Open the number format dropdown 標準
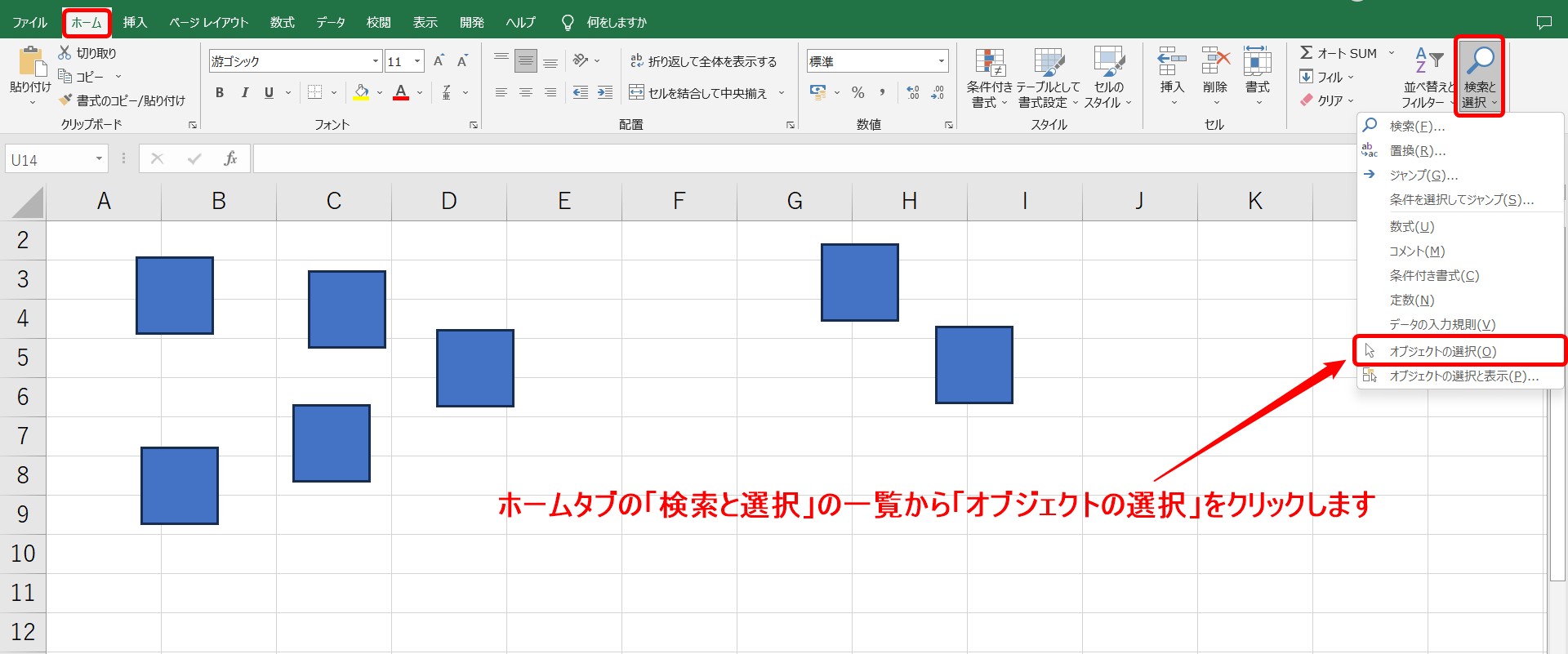This screenshot has height=654, width=1568. [x=941, y=61]
